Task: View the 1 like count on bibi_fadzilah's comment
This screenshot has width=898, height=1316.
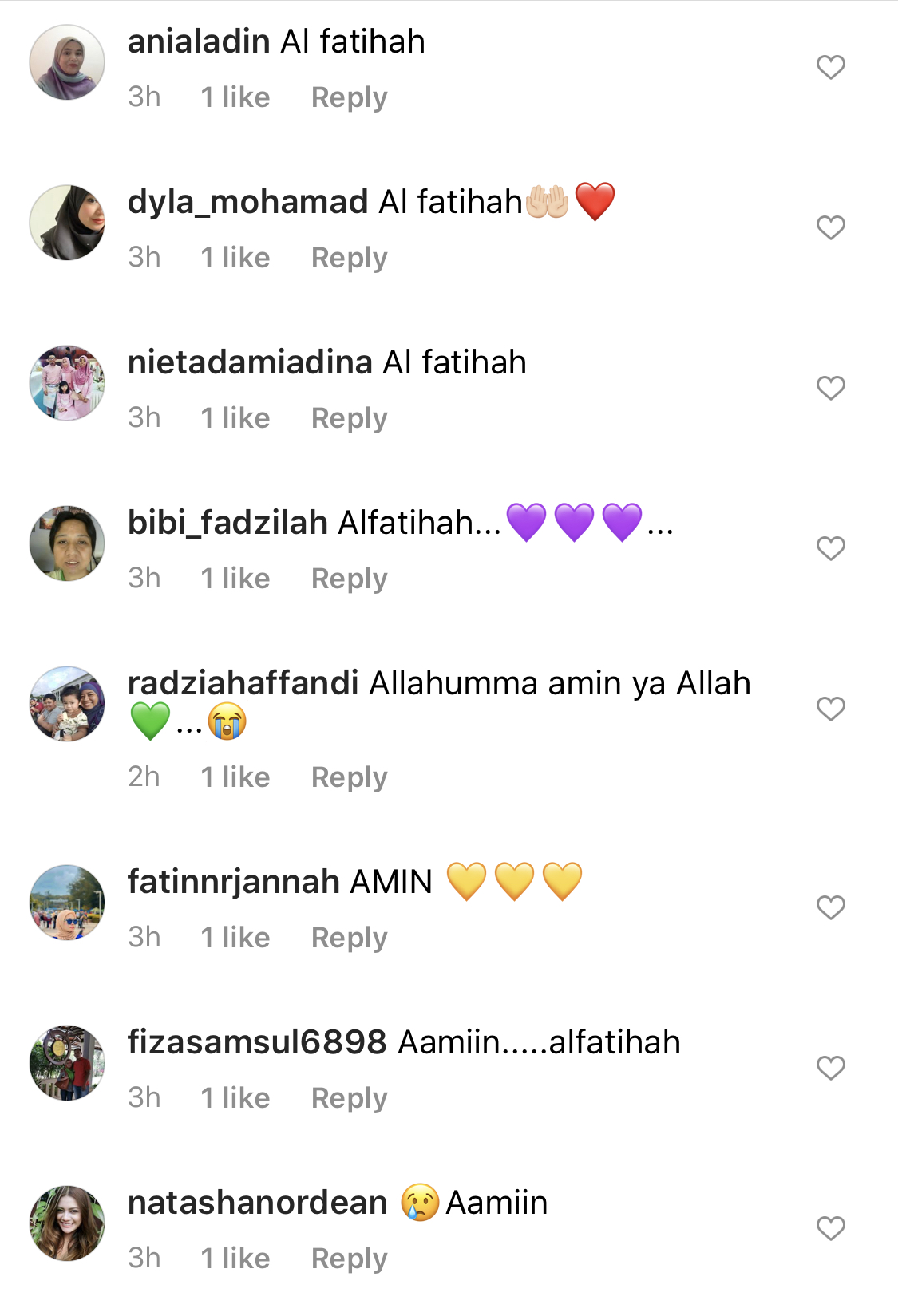Action: coord(235,579)
